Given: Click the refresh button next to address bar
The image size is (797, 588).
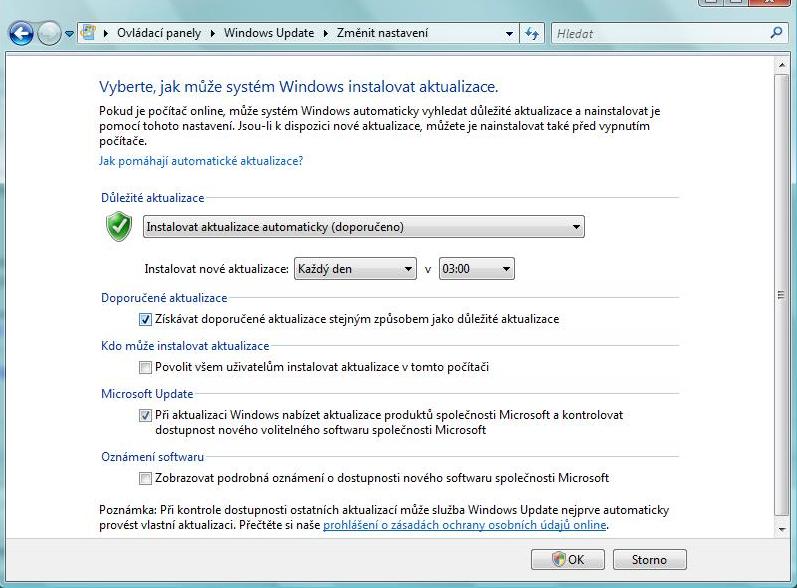Looking at the screenshot, I should pos(532,33).
